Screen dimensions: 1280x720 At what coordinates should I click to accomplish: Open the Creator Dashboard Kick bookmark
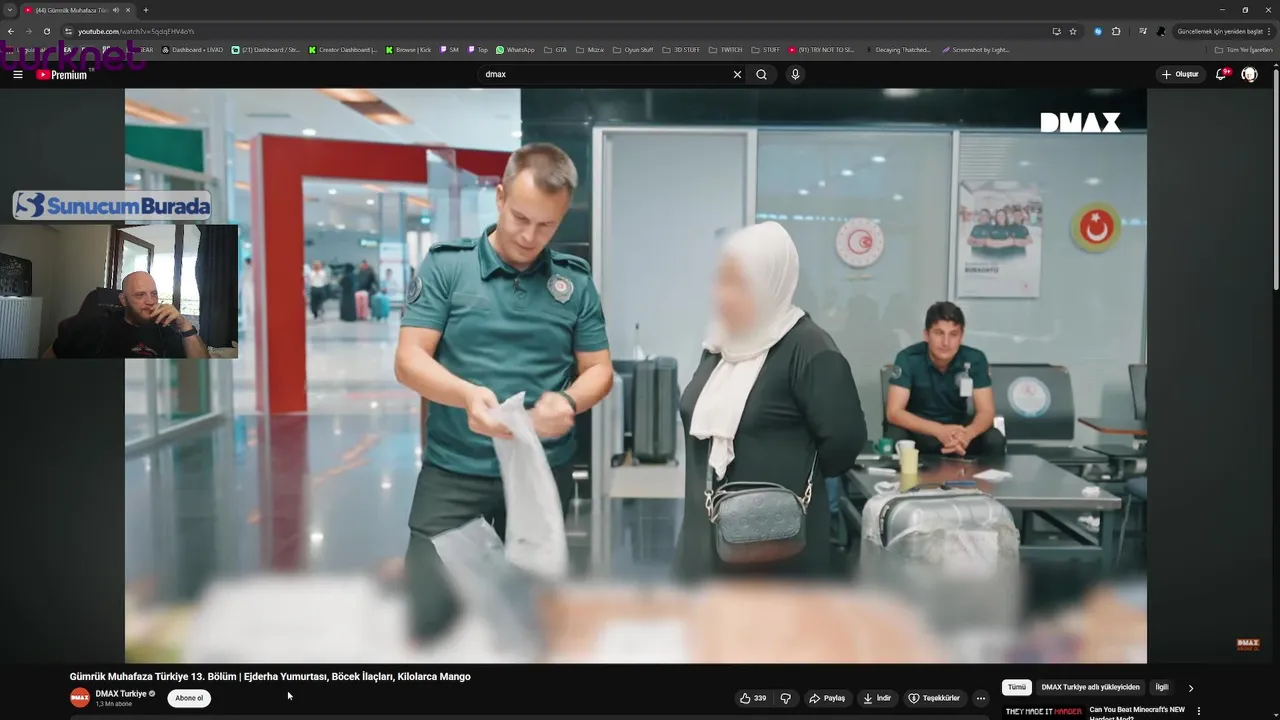click(343, 49)
